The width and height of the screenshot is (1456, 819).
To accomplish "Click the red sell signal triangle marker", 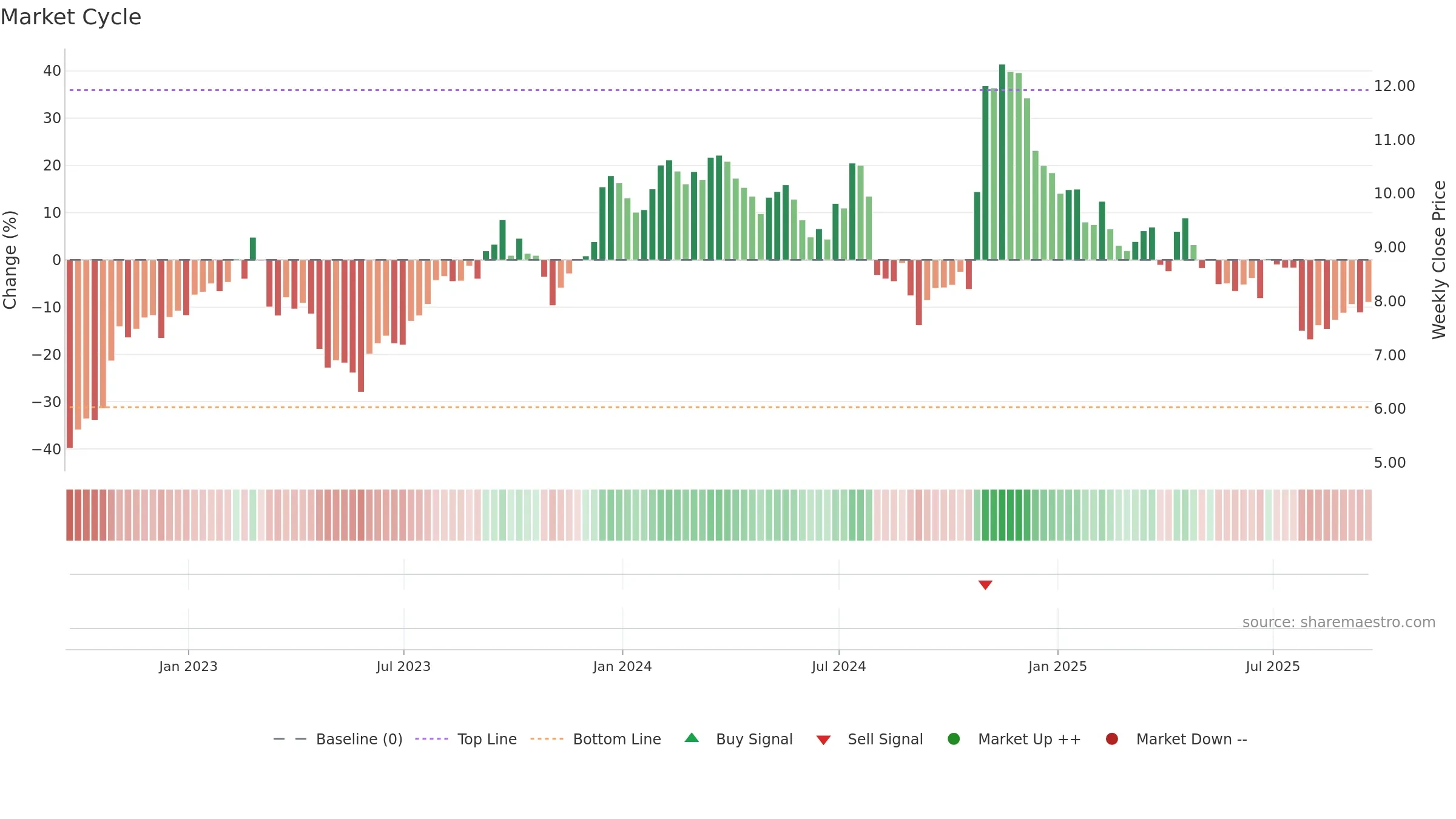I will click(985, 585).
